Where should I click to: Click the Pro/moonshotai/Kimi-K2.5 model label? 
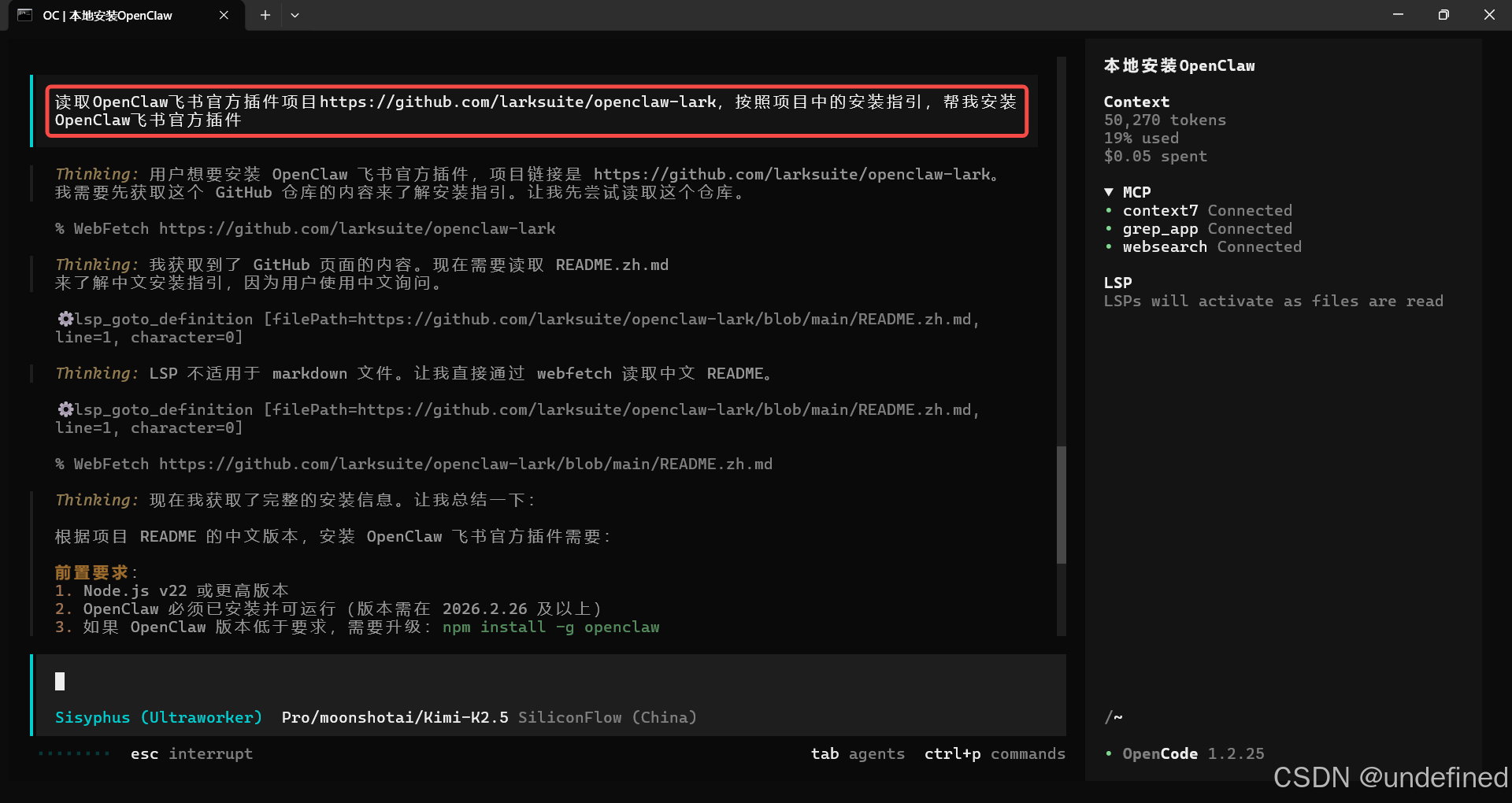pos(395,717)
